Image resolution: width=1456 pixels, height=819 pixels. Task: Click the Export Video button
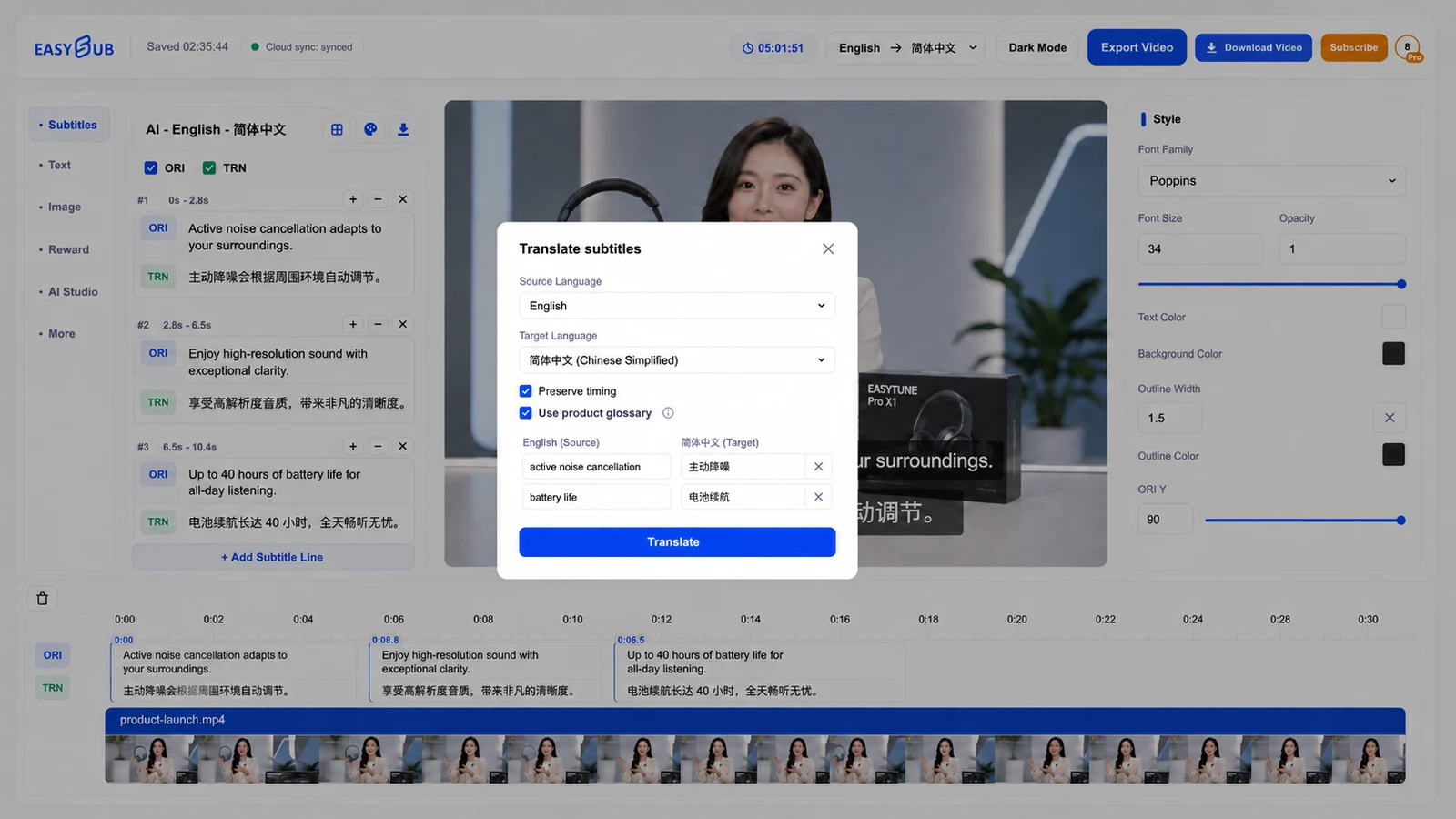(1137, 47)
